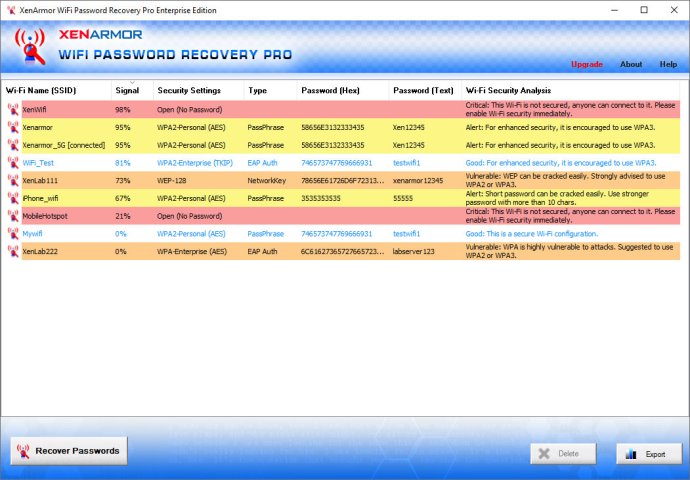Image resolution: width=690 pixels, height=480 pixels.
Task: Click the Wi-Fi icon beside iPhone_wifi
Action: click(x=13, y=198)
